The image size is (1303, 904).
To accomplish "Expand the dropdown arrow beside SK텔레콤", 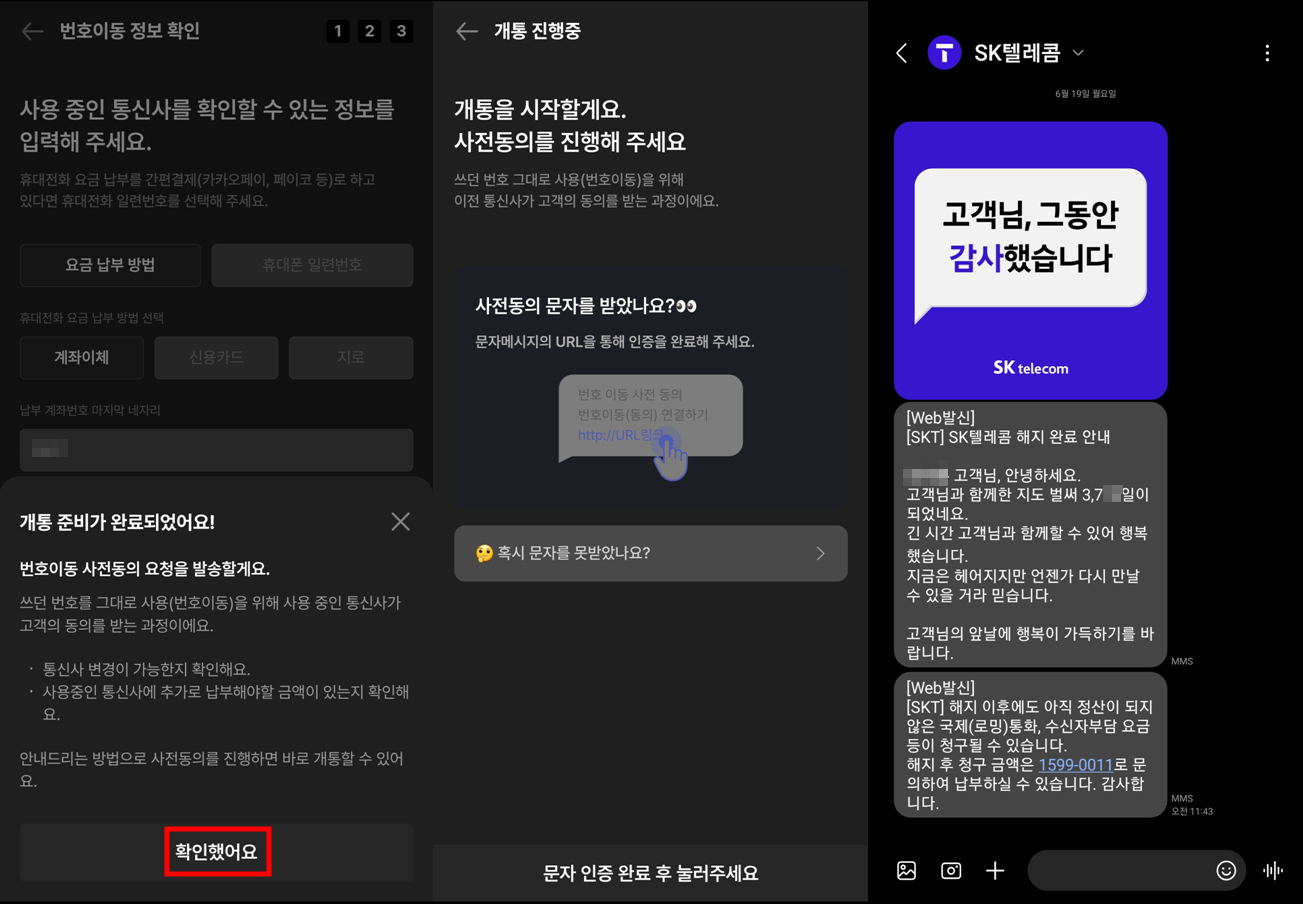I will 1078,53.
